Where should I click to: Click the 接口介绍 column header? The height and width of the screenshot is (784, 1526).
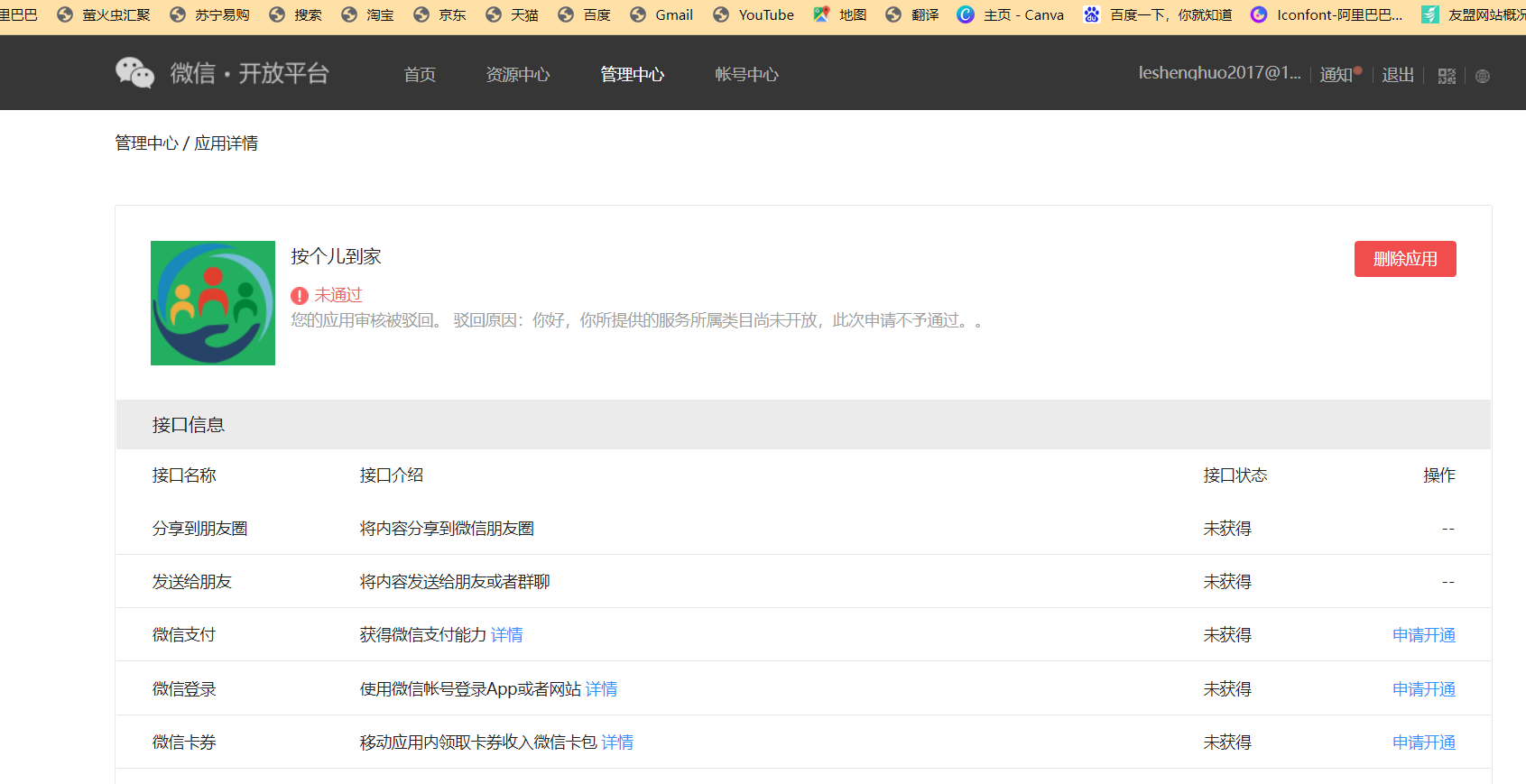[392, 475]
